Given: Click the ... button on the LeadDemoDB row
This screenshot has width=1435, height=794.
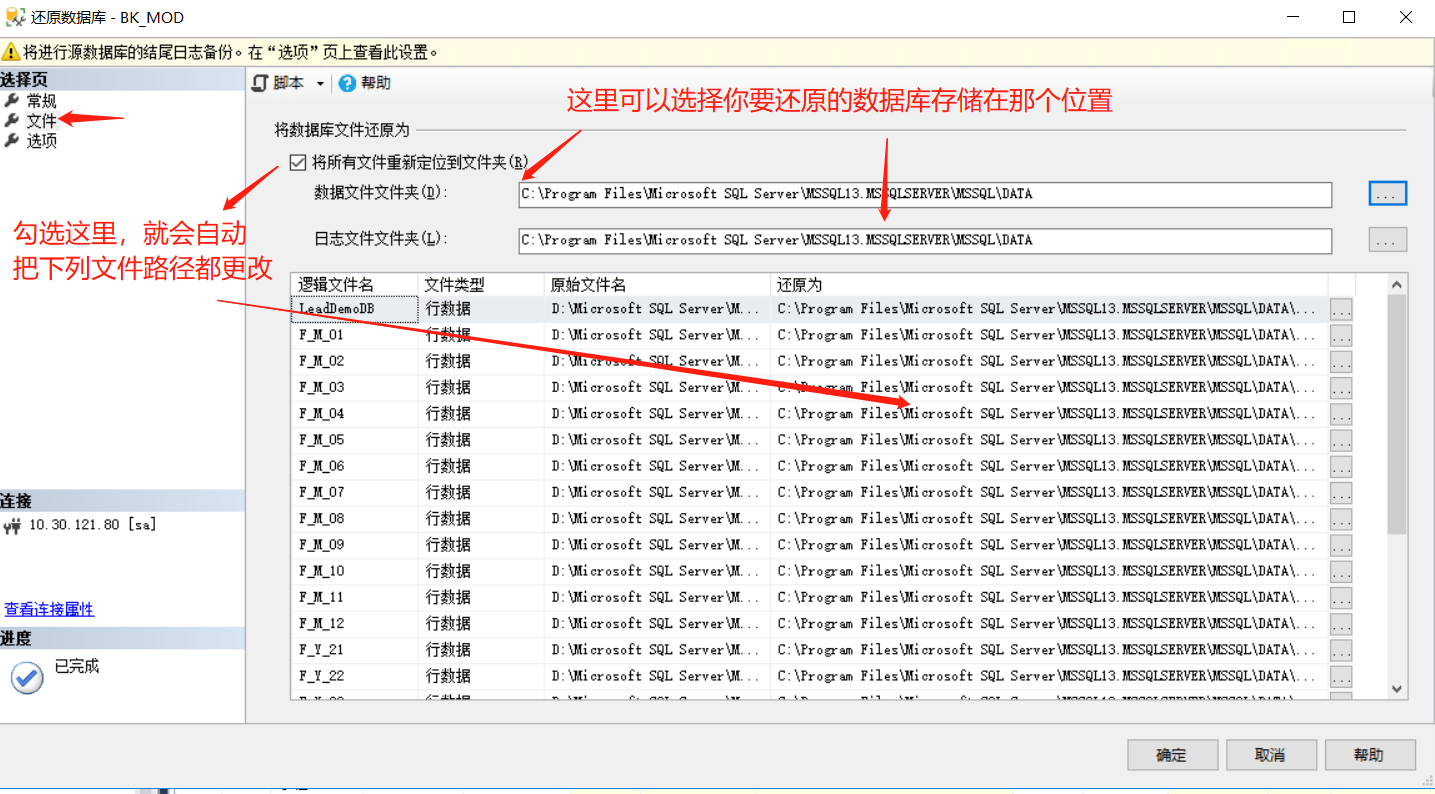Looking at the screenshot, I should click(x=1341, y=308).
